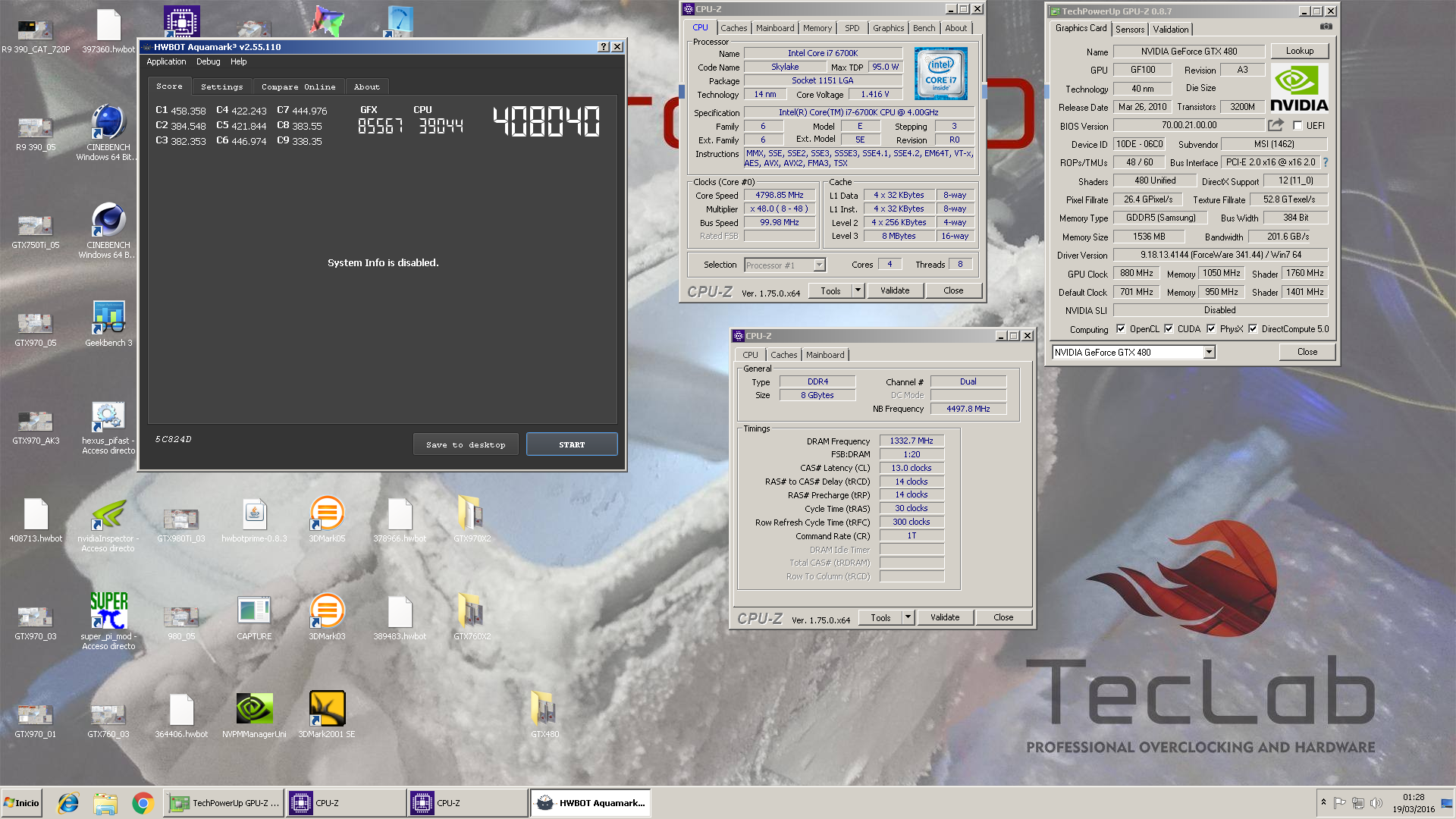The height and width of the screenshot is (819, 1456).
Task: Toggle the OpenCL checkbox in GPU-Z
Action: (x=1121, y=329)
